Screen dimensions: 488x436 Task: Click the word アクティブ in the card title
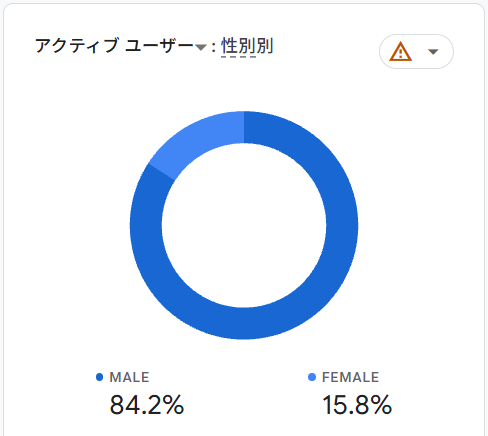(x=76, y=46)
